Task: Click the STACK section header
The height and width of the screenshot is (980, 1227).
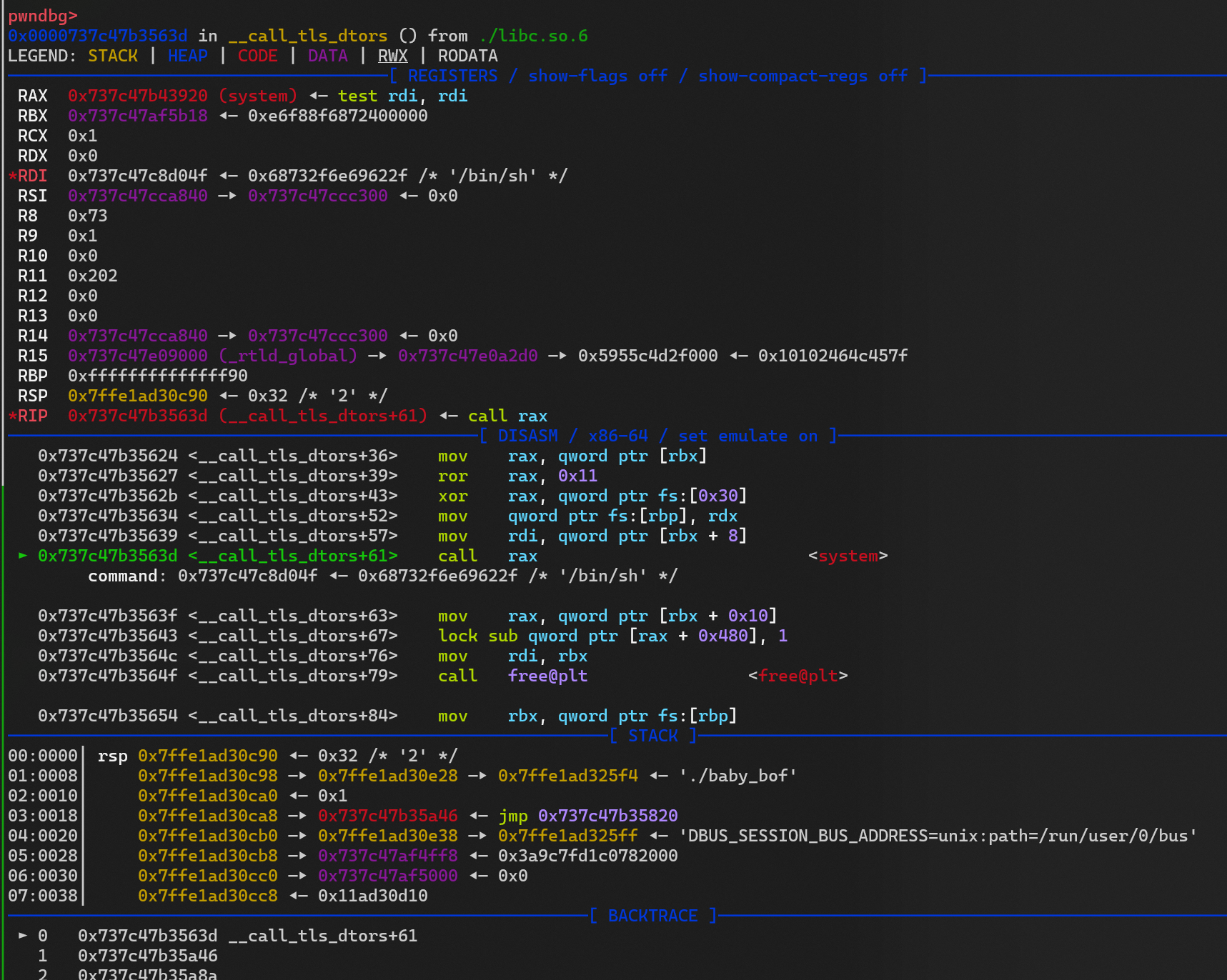Action: (x=652, y=736)
